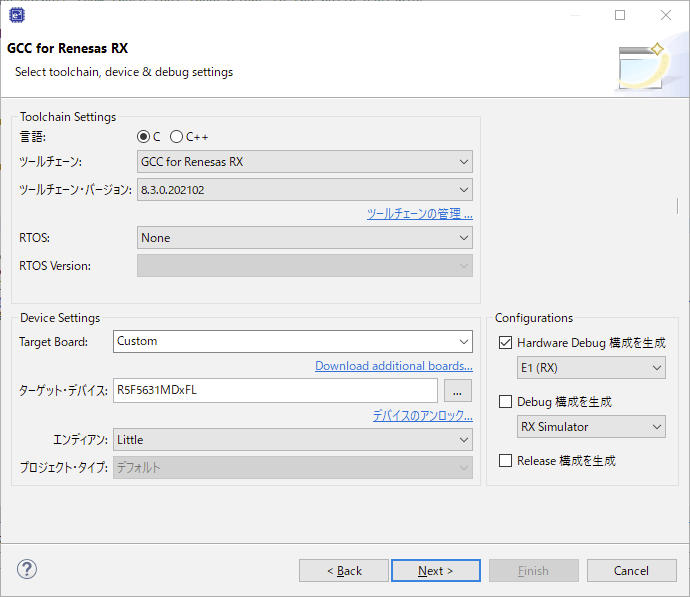Click ツールチェーンの管理 link
This screenshot has width=690, height=597.
coord(420,214)
